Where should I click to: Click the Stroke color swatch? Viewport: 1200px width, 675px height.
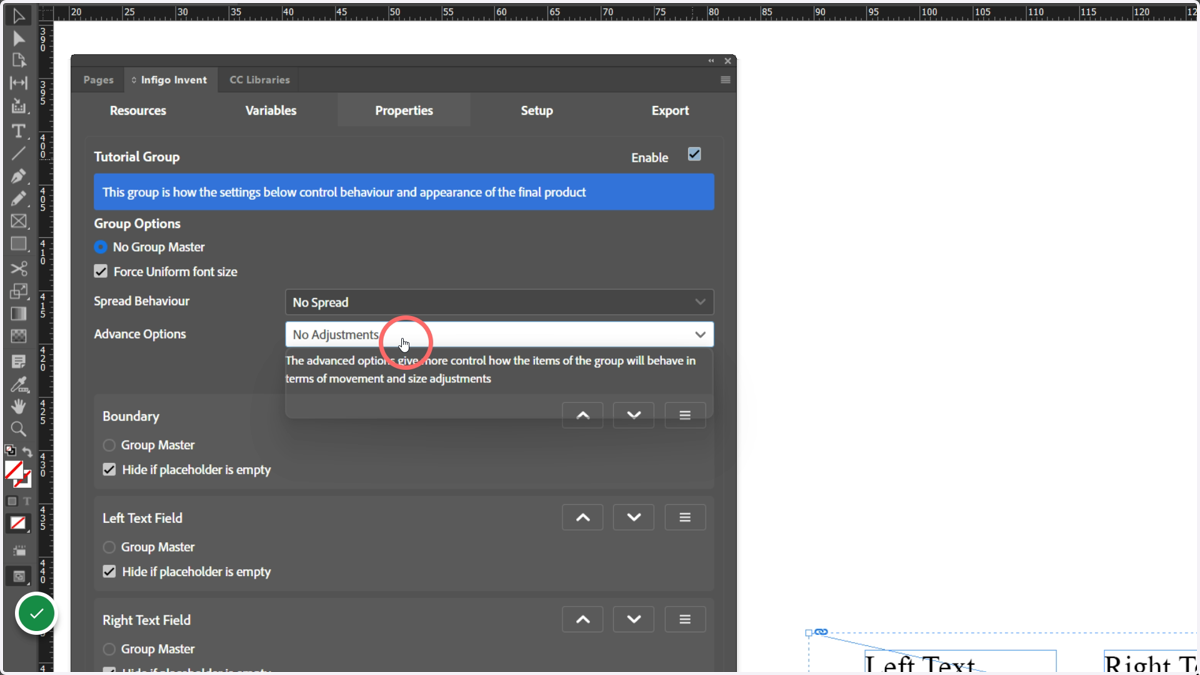coord(24,482)
